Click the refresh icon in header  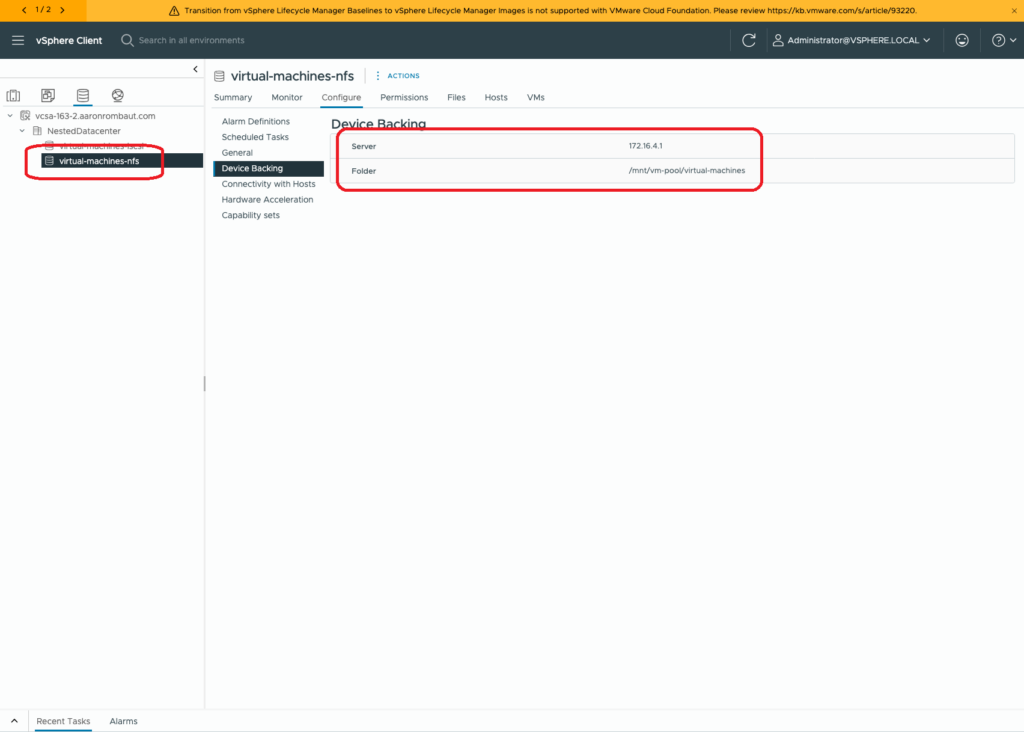tap(749, 40)
